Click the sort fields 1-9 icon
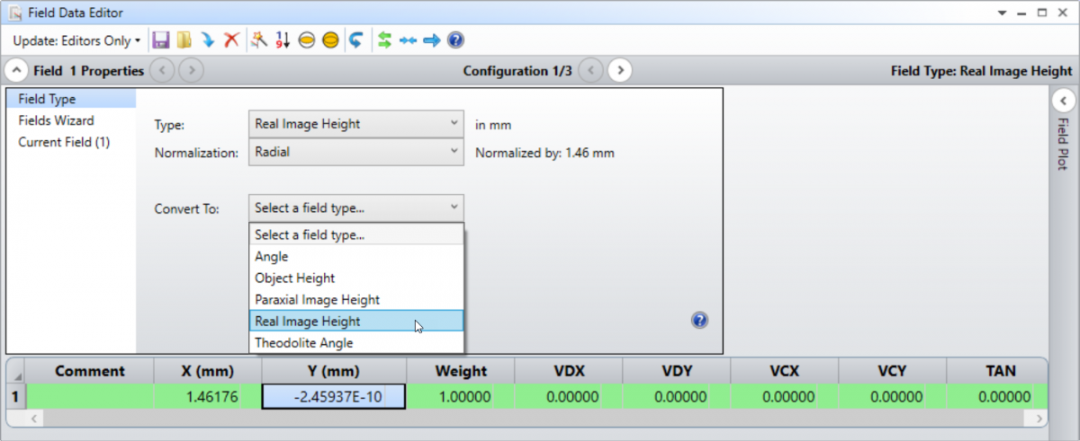 point(282,41)
